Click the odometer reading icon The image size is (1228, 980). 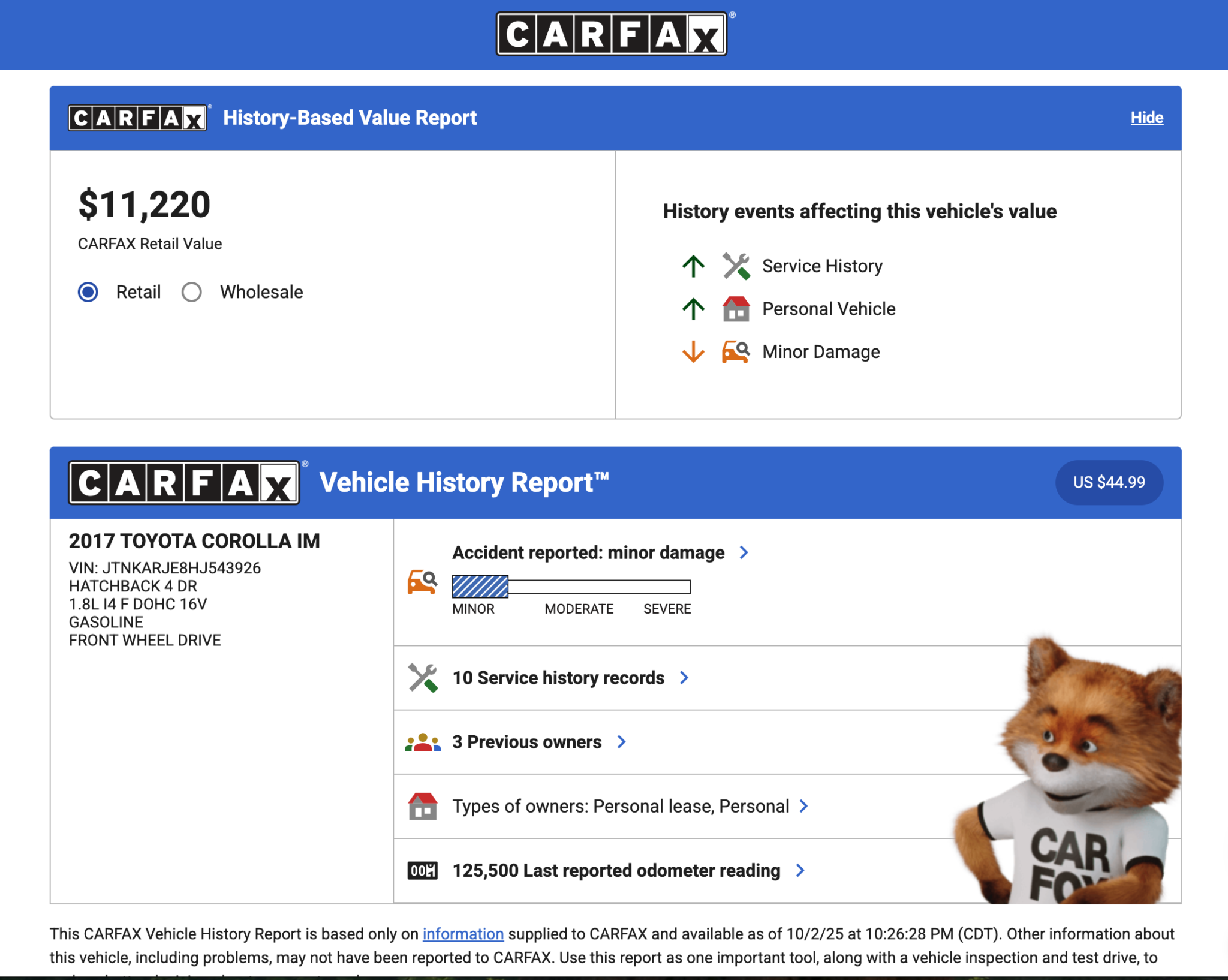point(422,871)
